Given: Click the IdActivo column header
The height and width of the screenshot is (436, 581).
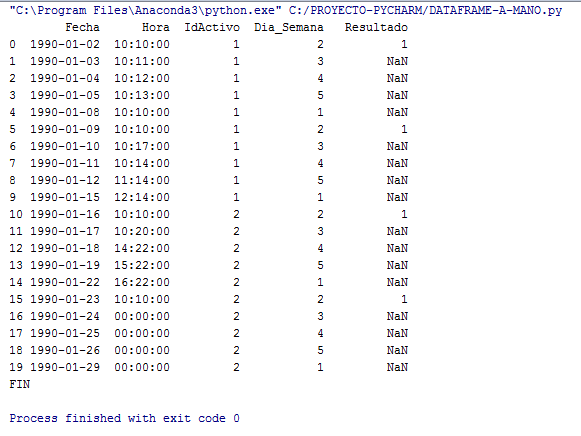Looking at the screenshot, I should (212, 27).
